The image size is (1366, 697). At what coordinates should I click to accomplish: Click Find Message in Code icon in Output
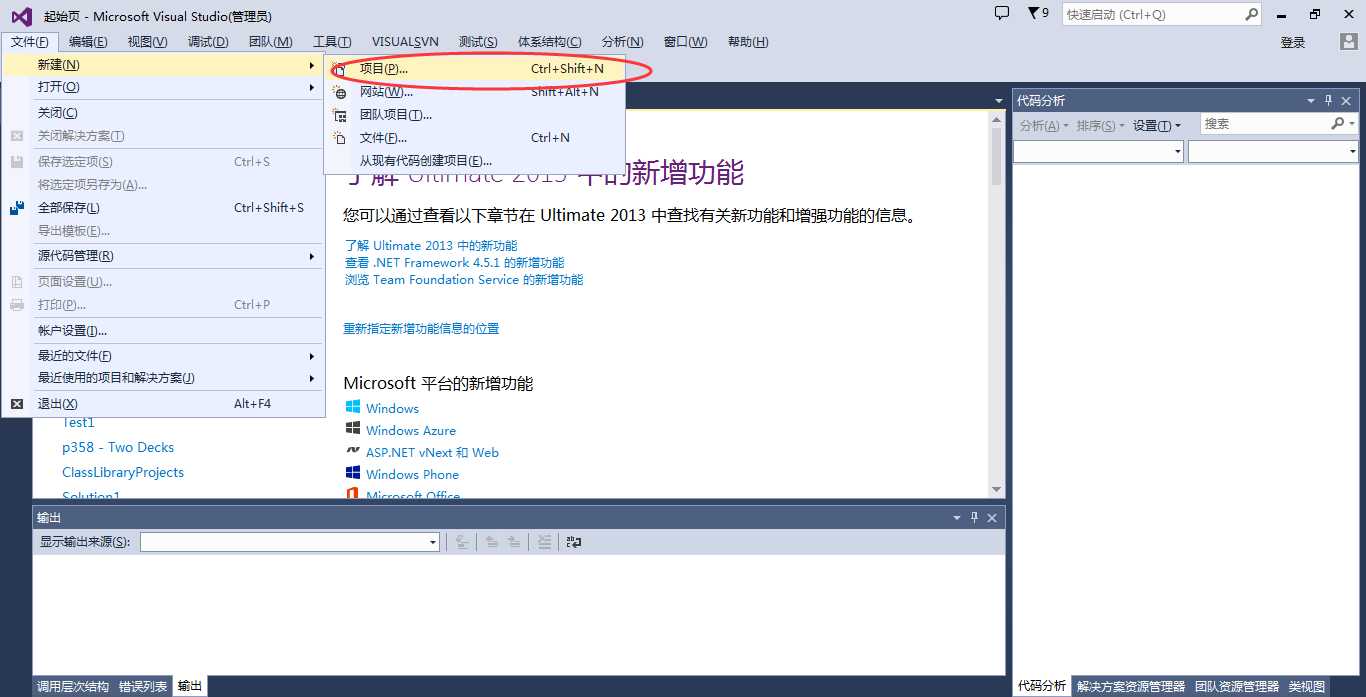[462, 542]
